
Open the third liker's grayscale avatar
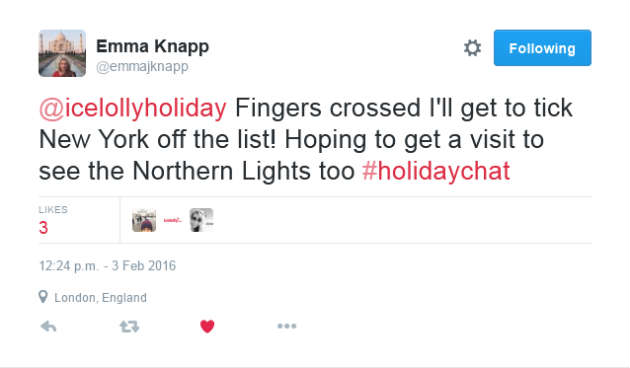point(202,220)
